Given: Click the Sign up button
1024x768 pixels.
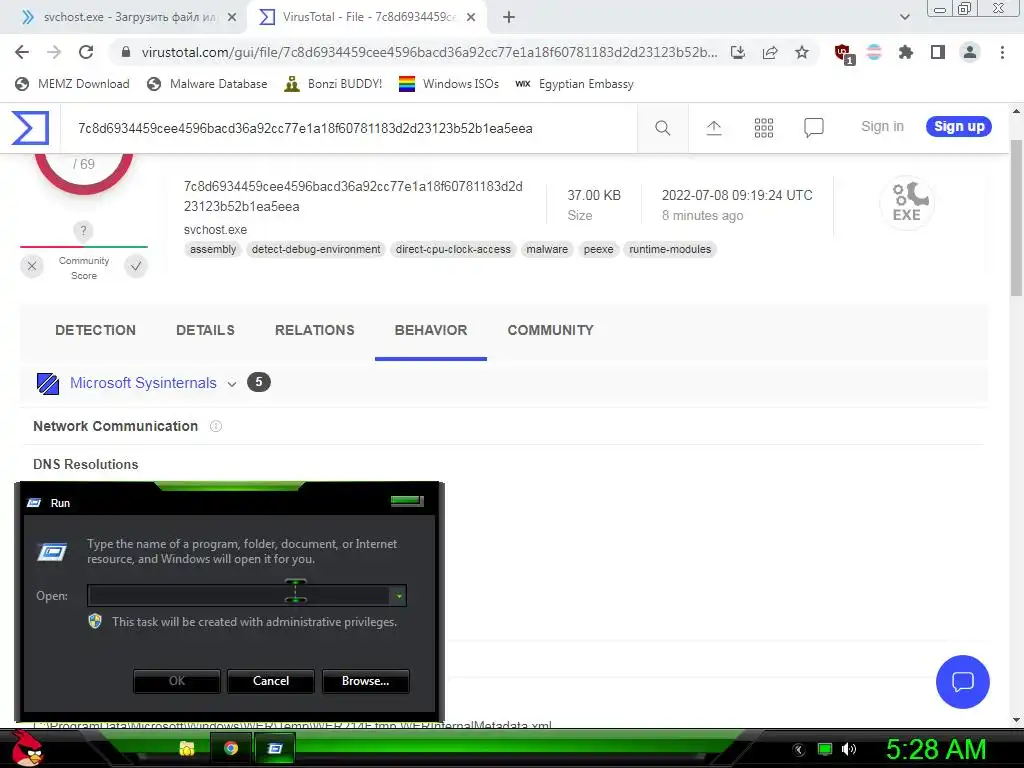Looking at the screenshot, I should (959, 127).
